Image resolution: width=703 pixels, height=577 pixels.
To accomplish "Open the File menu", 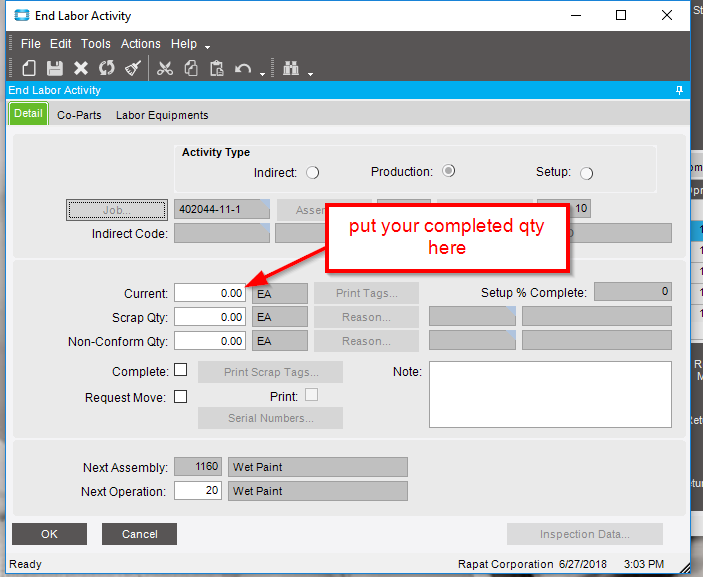I will 30,44.
